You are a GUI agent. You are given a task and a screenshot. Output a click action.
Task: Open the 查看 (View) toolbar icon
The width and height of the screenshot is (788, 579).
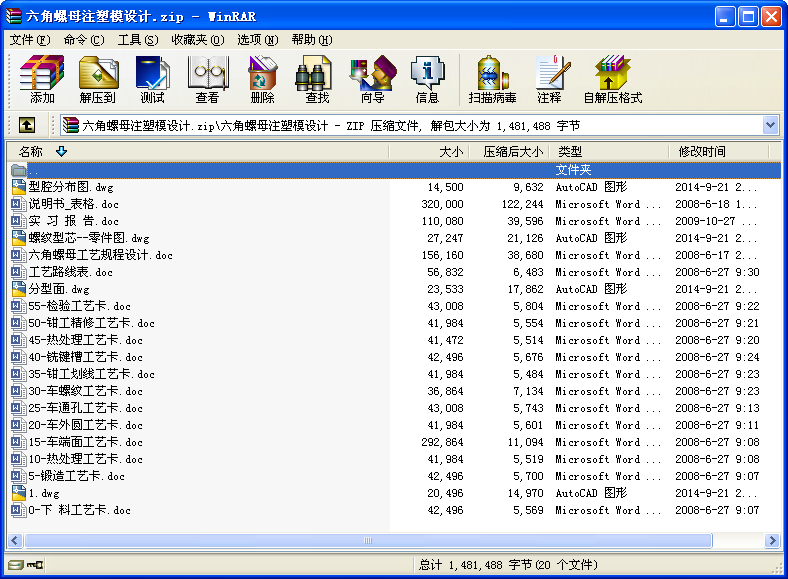pos(208,79)
